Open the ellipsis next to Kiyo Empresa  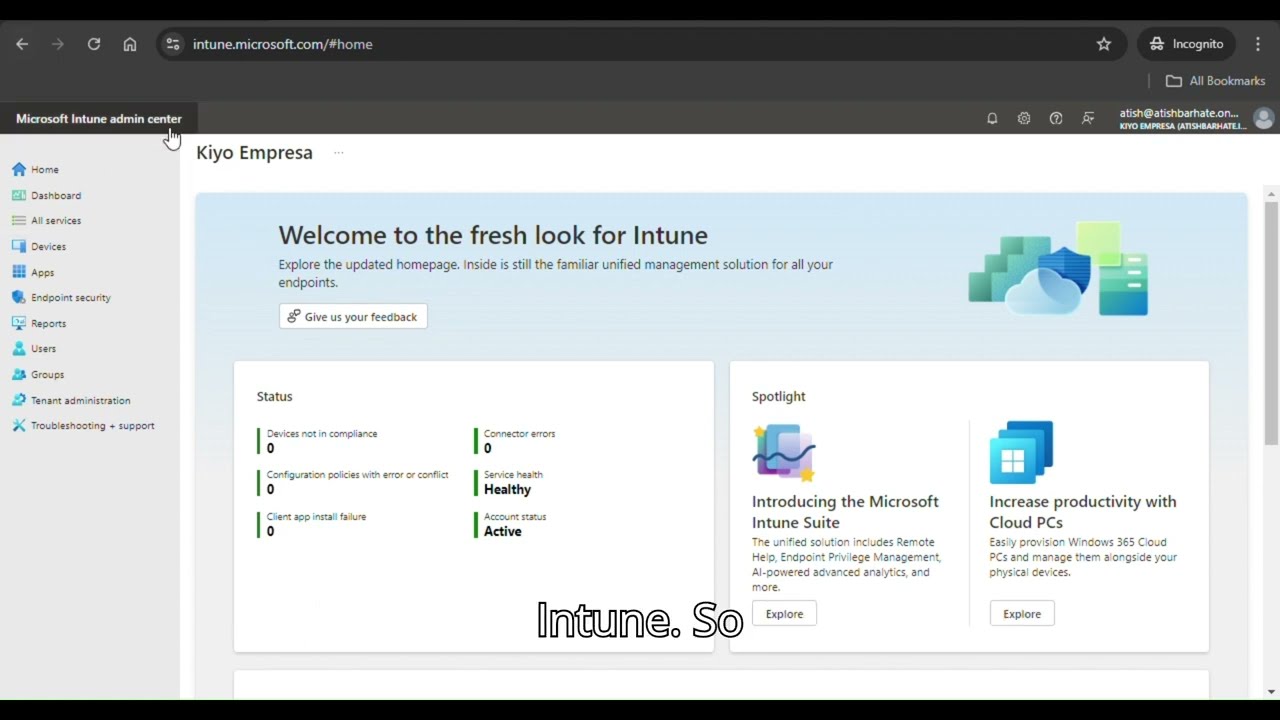[339, 153]
